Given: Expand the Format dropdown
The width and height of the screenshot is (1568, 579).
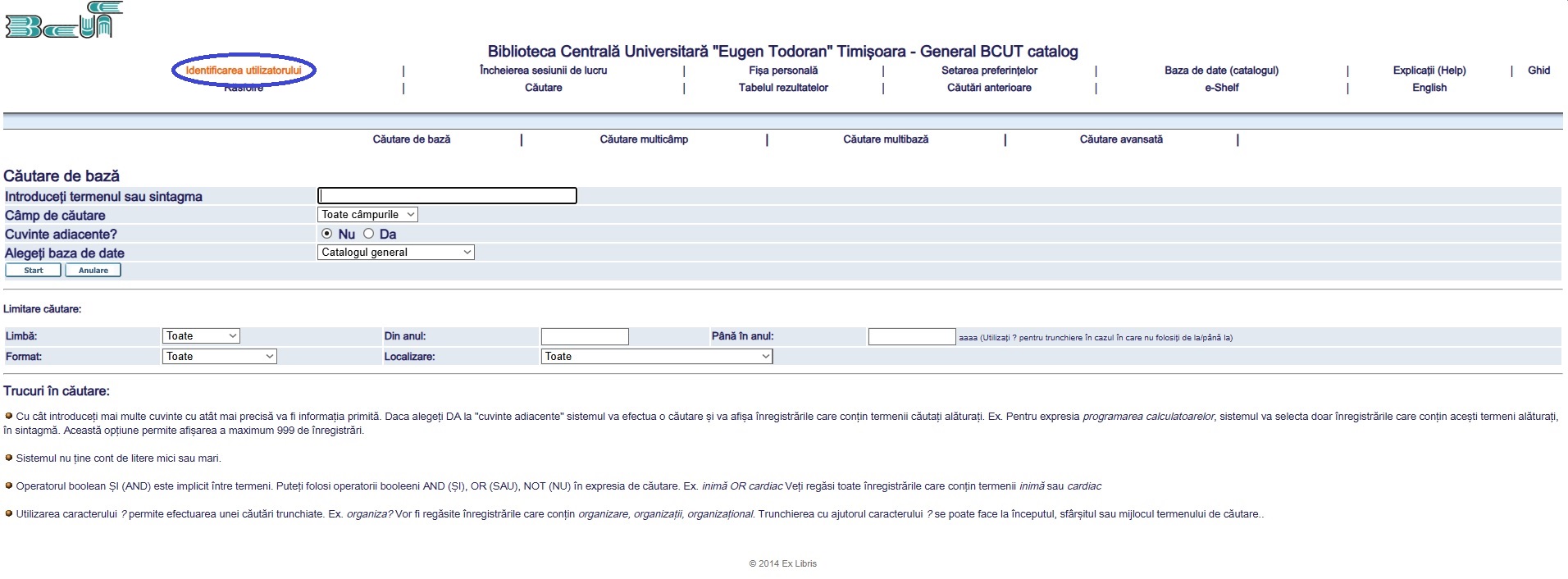Looking at the screenshot, I should tap(219, 357).
